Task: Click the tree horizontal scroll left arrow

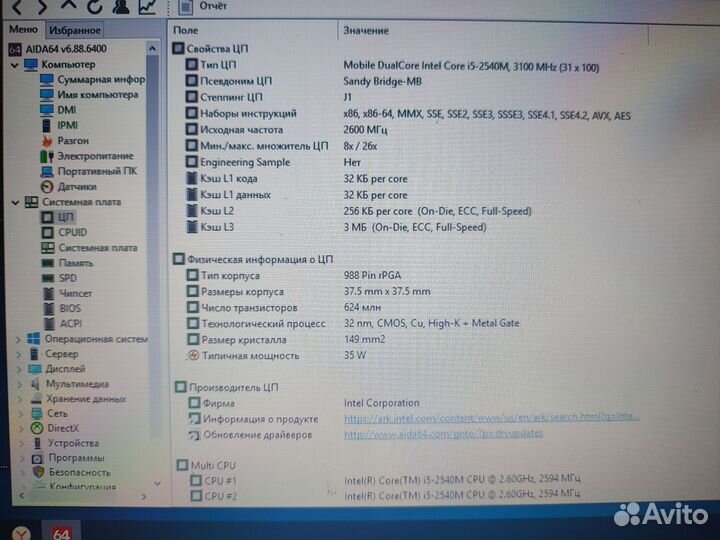Action: point(22,495)
